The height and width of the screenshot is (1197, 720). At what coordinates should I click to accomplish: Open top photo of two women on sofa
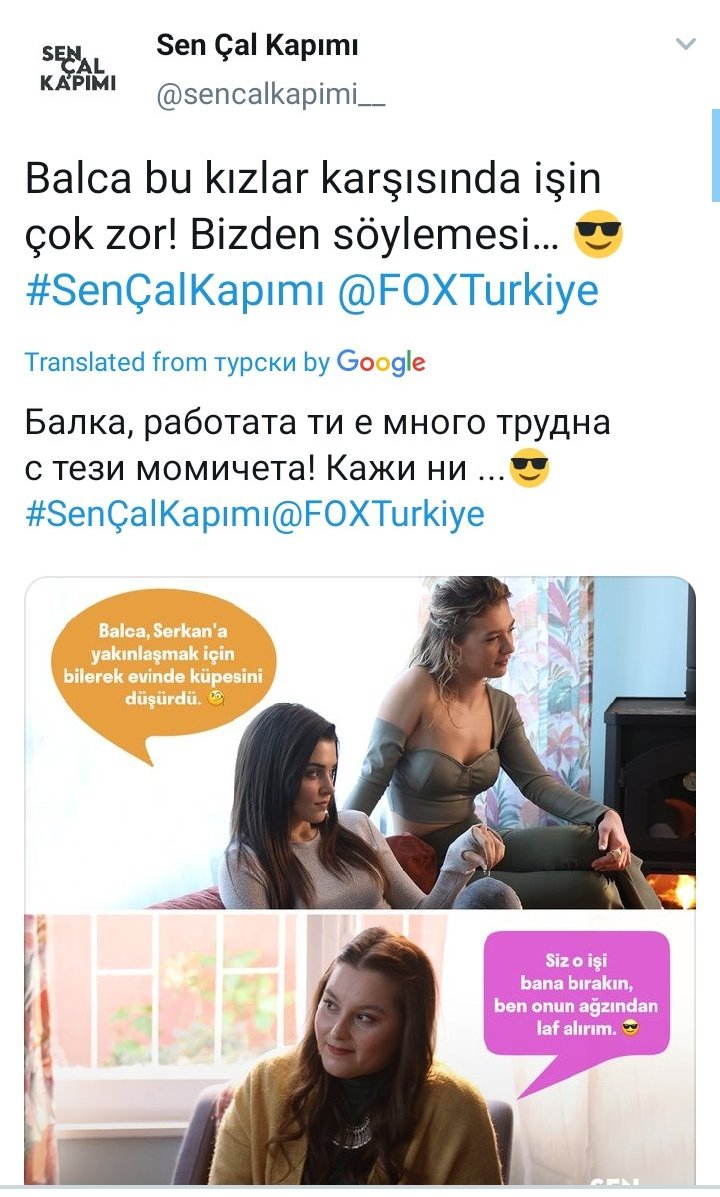[x=360, y=744]
